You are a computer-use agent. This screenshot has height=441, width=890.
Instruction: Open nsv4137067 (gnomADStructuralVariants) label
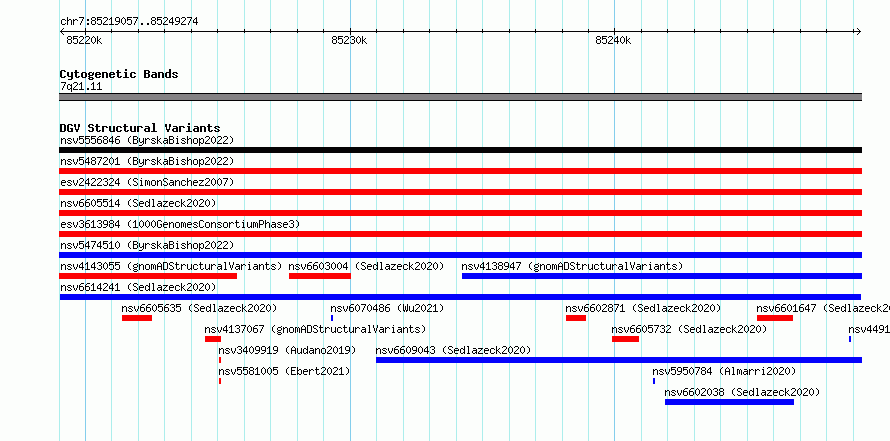point(315,329)
